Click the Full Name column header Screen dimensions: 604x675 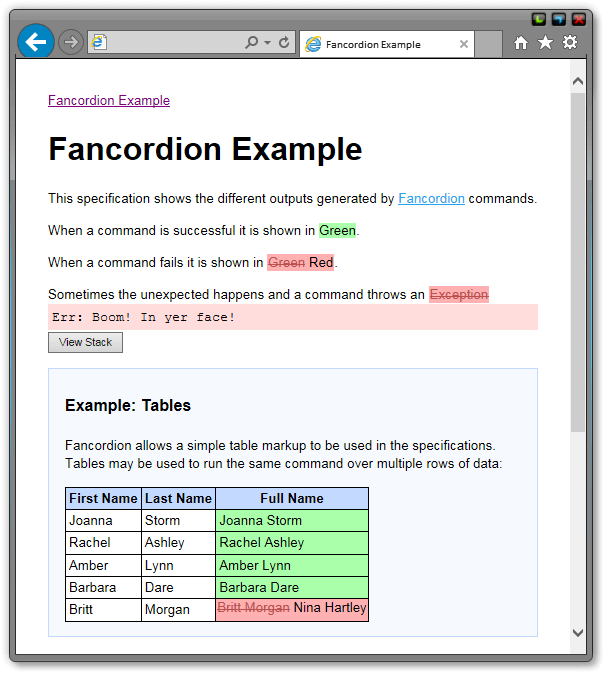point(292,499)
